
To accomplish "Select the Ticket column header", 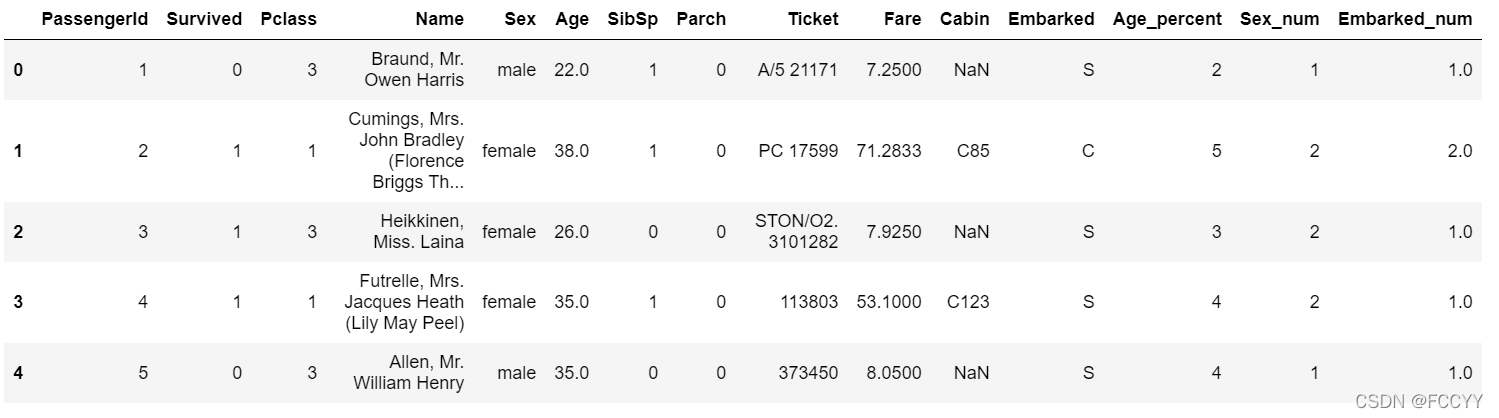I will pos(812,19).
